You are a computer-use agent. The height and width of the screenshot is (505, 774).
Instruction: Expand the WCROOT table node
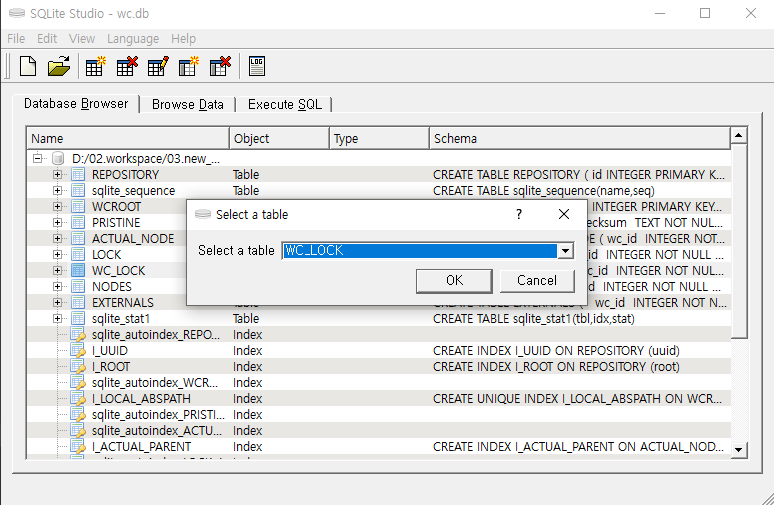click(57, 206)
